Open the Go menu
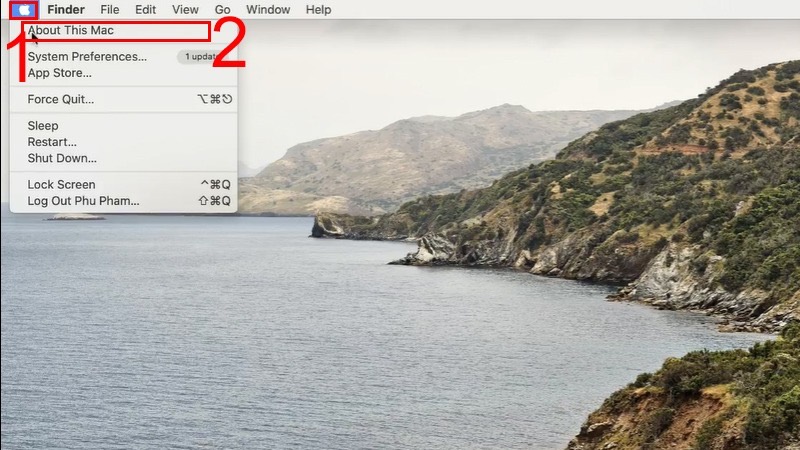The height and width of the screenshot is (450, 800). click(x=222, y=10)
